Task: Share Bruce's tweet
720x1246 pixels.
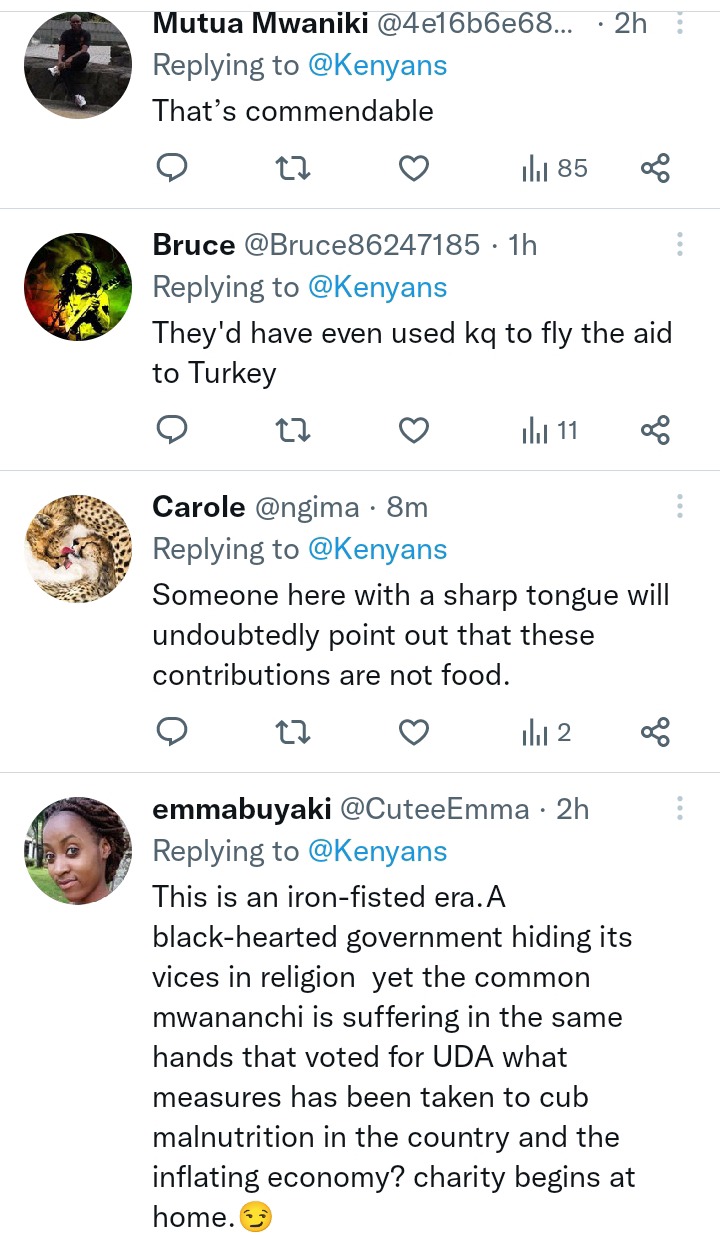Action: coord(655,431)
